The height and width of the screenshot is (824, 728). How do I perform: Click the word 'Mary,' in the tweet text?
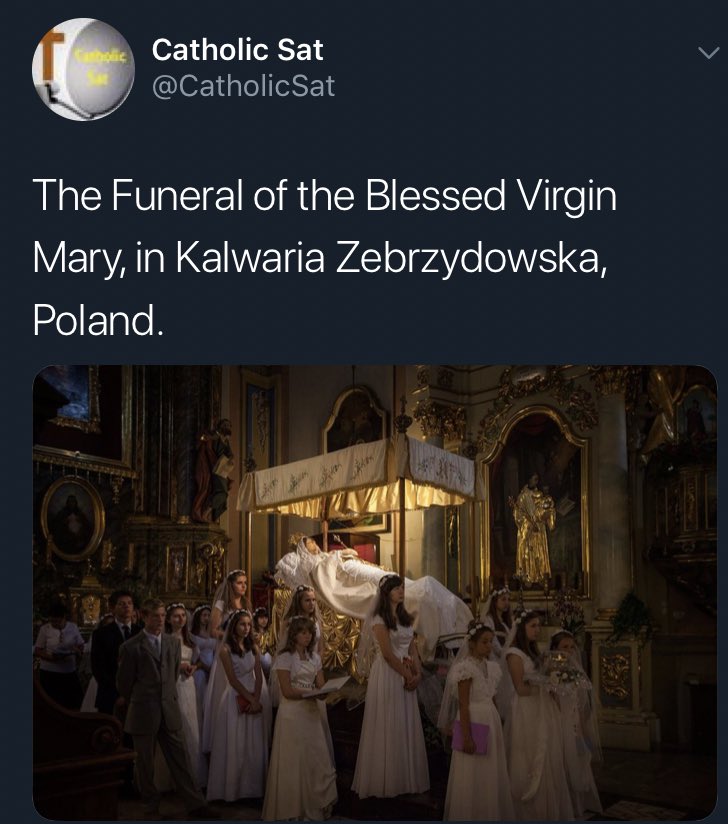pos(84,257)
